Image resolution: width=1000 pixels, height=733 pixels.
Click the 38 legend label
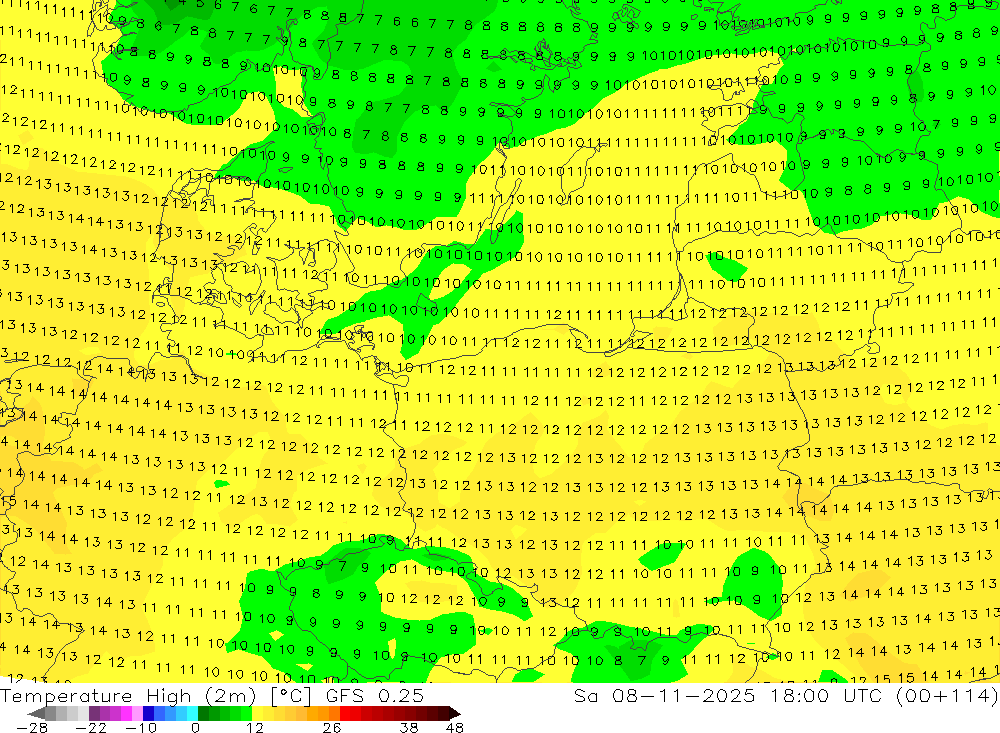coord(409,727)
